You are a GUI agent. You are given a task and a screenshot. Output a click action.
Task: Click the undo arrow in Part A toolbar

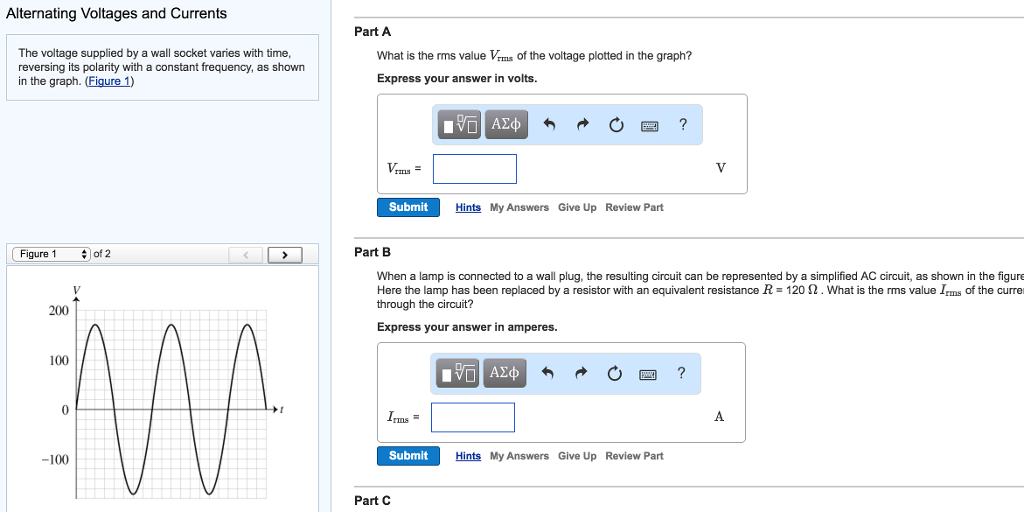coord(549,125)
